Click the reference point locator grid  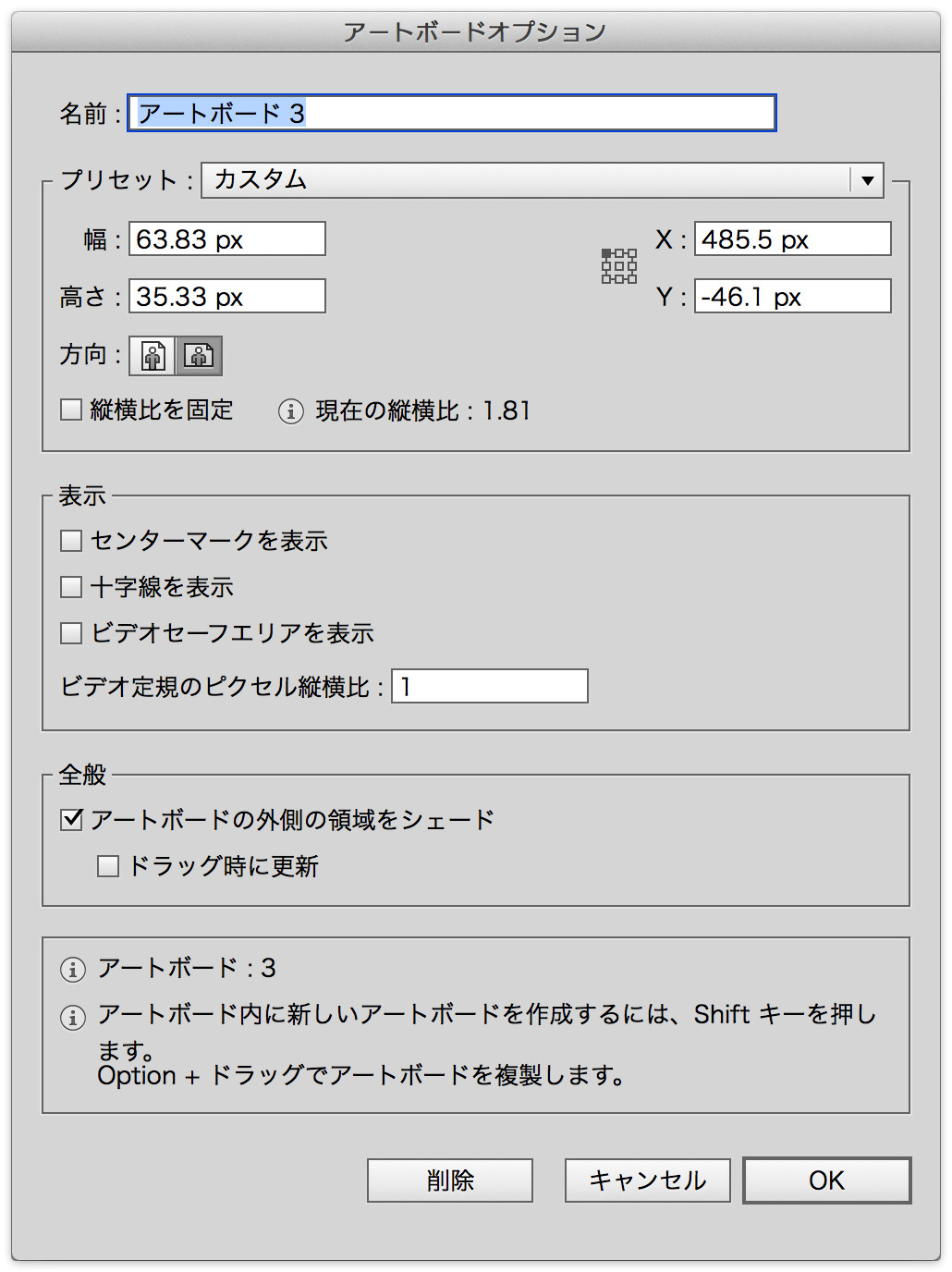[619, 266]
